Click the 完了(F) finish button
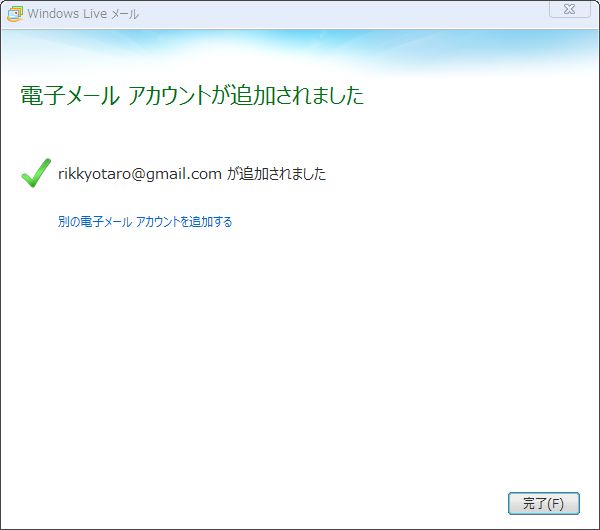The image size is (600, 530). 543,503
